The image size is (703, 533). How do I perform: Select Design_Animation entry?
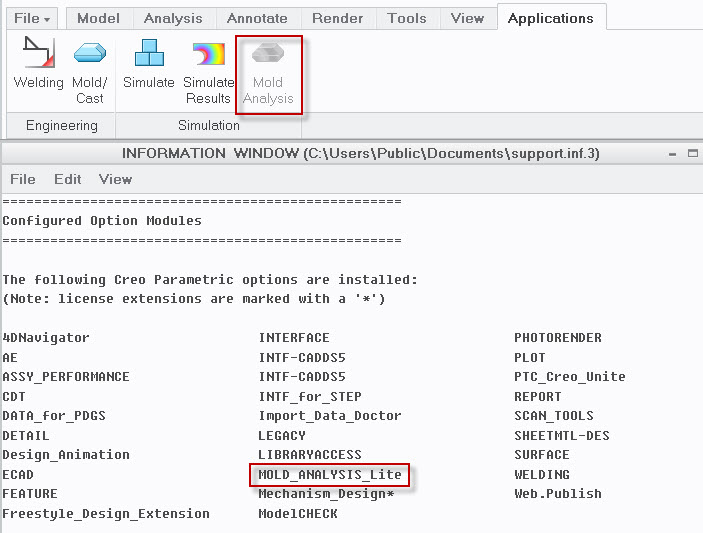pos(66,455)
